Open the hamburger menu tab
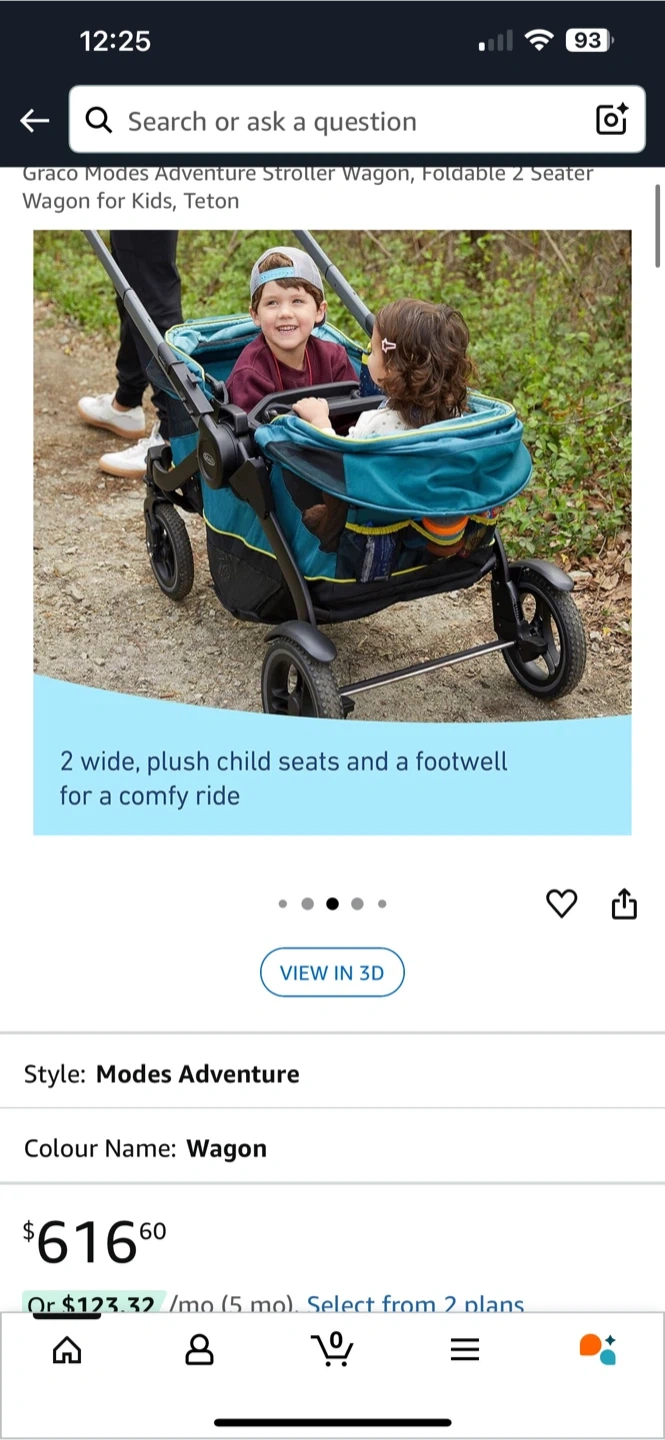This screenshot has height=1440, width=665. 465,1350
